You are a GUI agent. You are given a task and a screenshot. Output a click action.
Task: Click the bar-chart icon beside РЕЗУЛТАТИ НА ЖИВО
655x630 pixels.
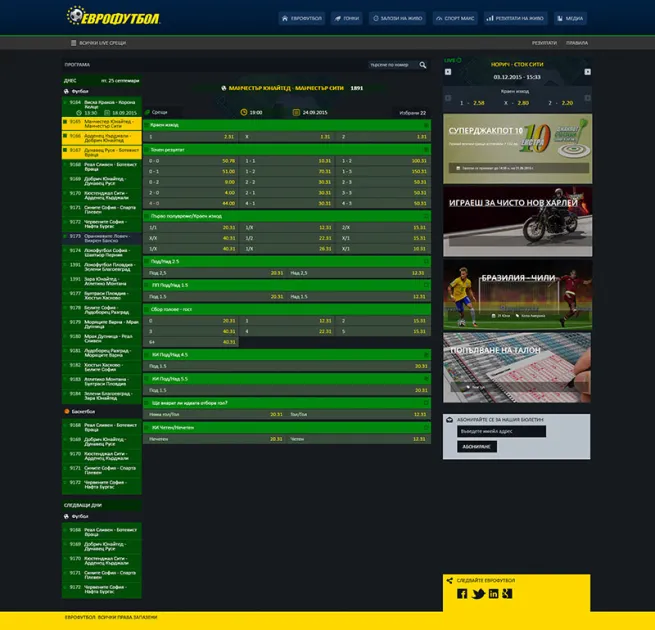(490, 18)
